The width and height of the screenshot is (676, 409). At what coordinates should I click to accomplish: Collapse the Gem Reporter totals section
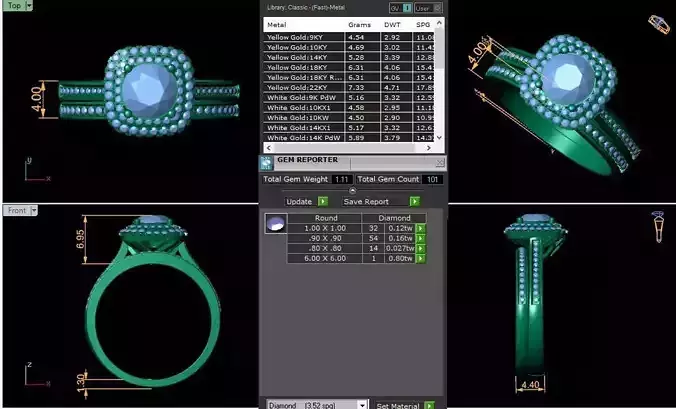(x=352, y=190)
